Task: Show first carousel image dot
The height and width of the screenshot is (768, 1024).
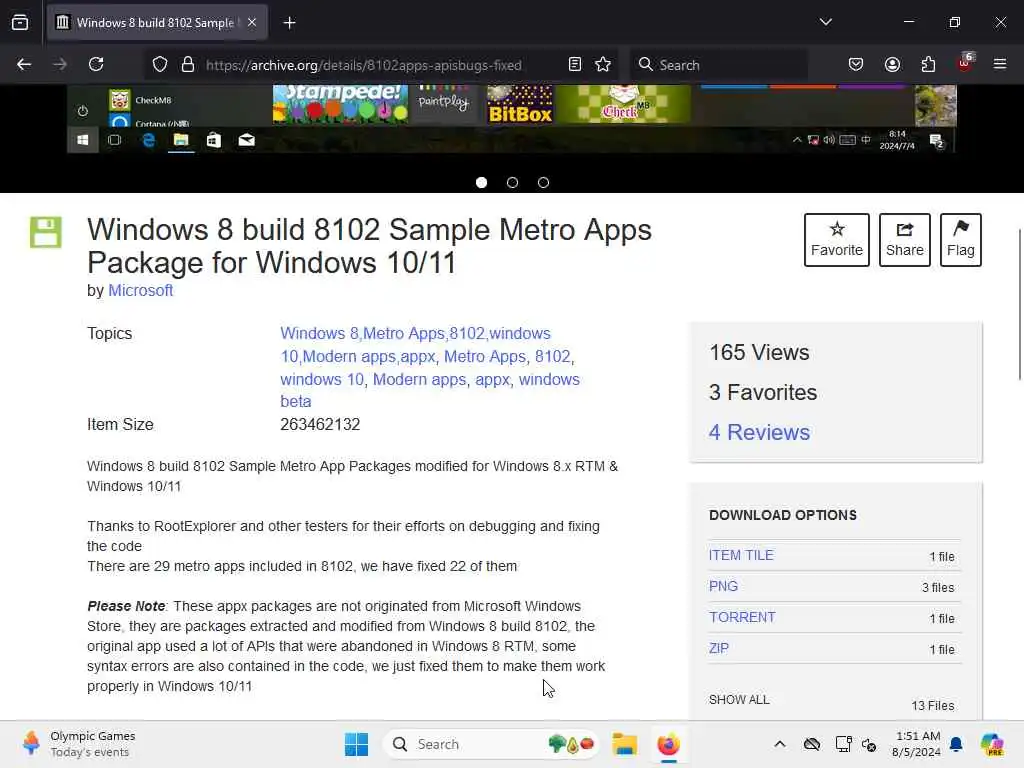Action: (481, 183)
